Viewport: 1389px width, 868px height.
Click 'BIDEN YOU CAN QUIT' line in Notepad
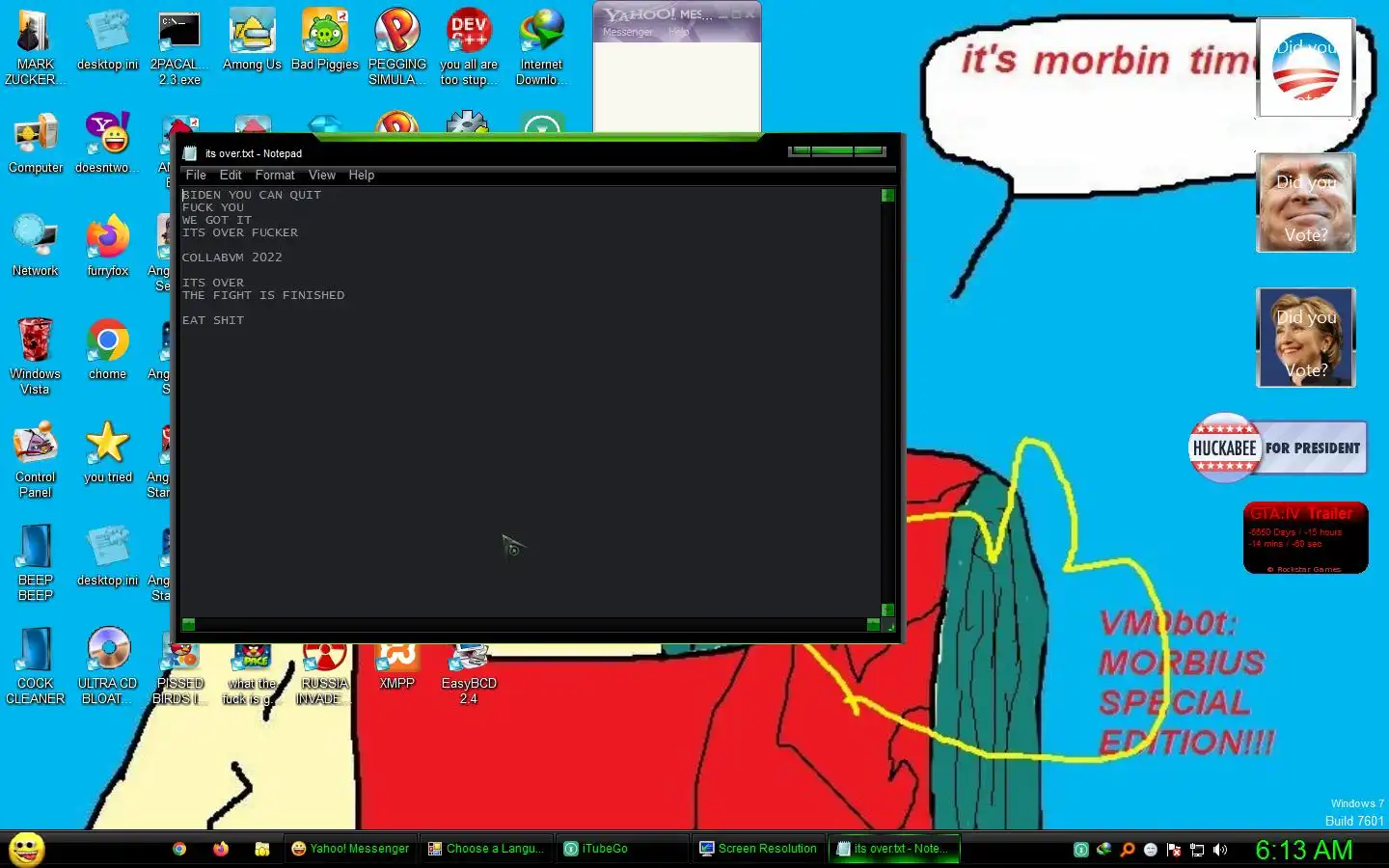(x=251, y=195)
